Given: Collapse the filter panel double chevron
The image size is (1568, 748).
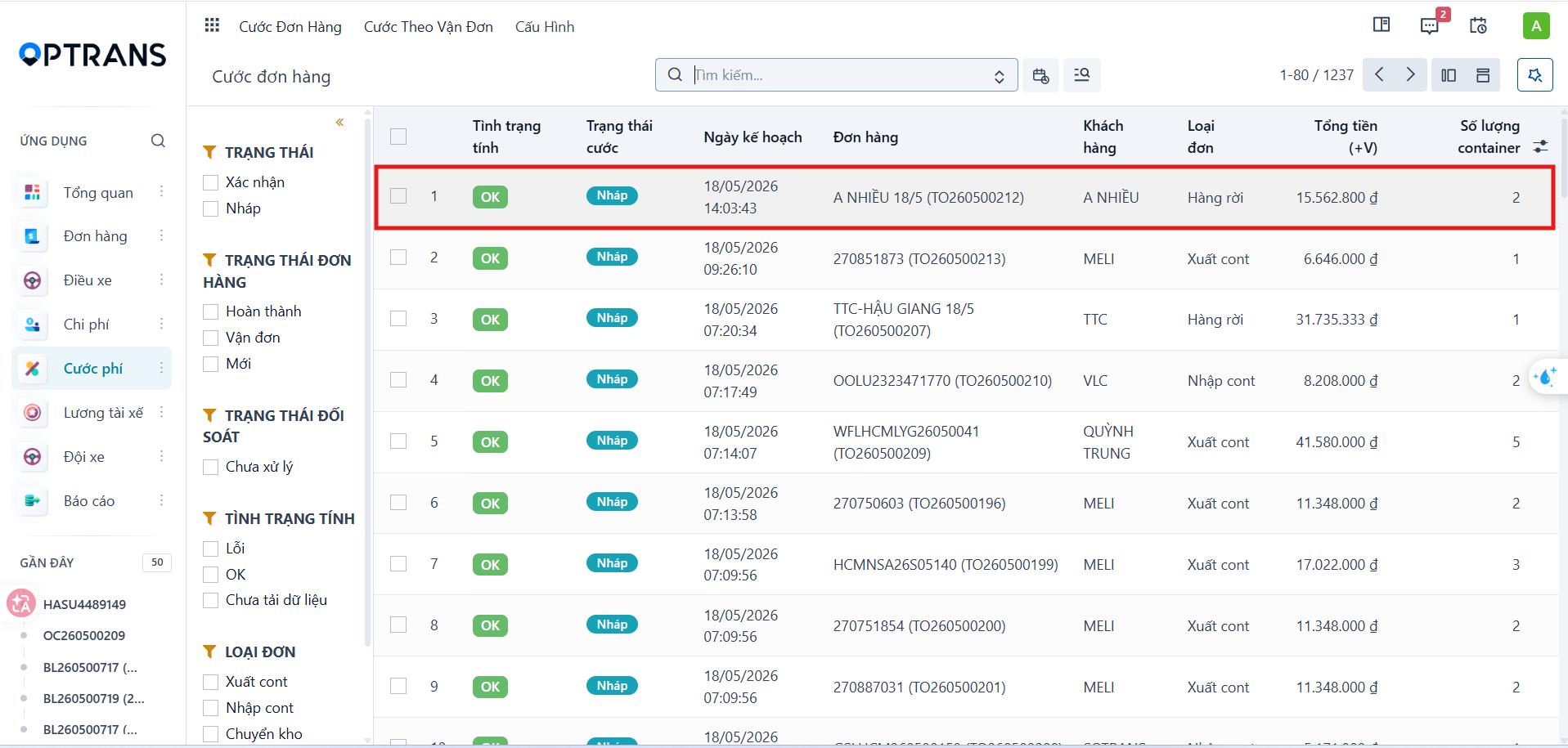Looking at the screenshot, I should pyautogui.click(x=339, y=123).
